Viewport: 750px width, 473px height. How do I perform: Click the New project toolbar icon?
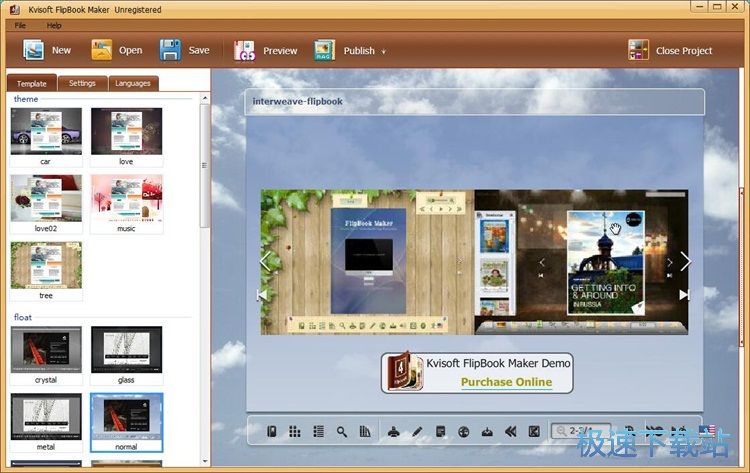(33, 50)
